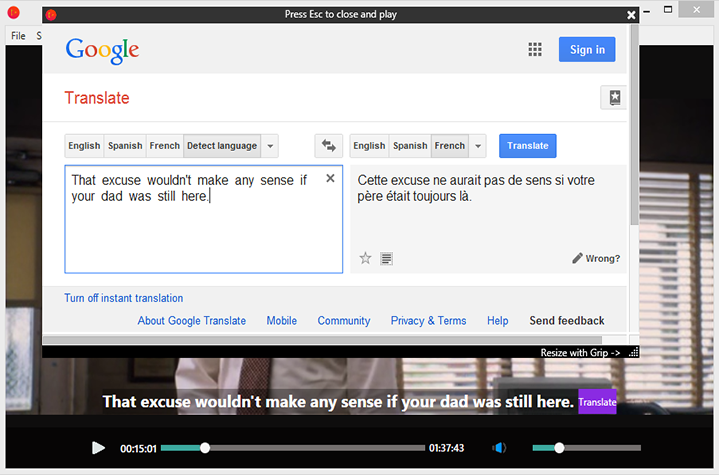Expand the source language dropdown arrow

coord(270,146)
